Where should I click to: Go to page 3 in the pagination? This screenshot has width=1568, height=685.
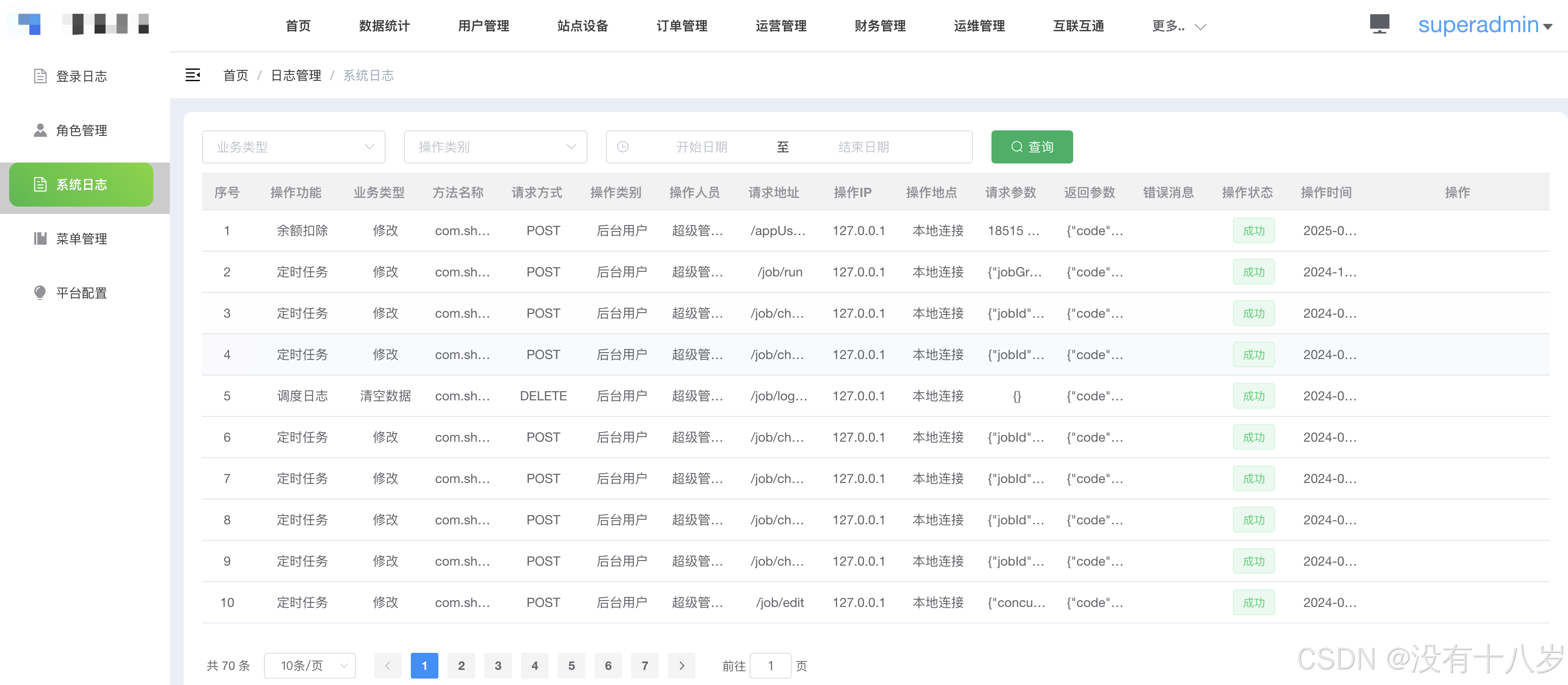pos(497,666)
